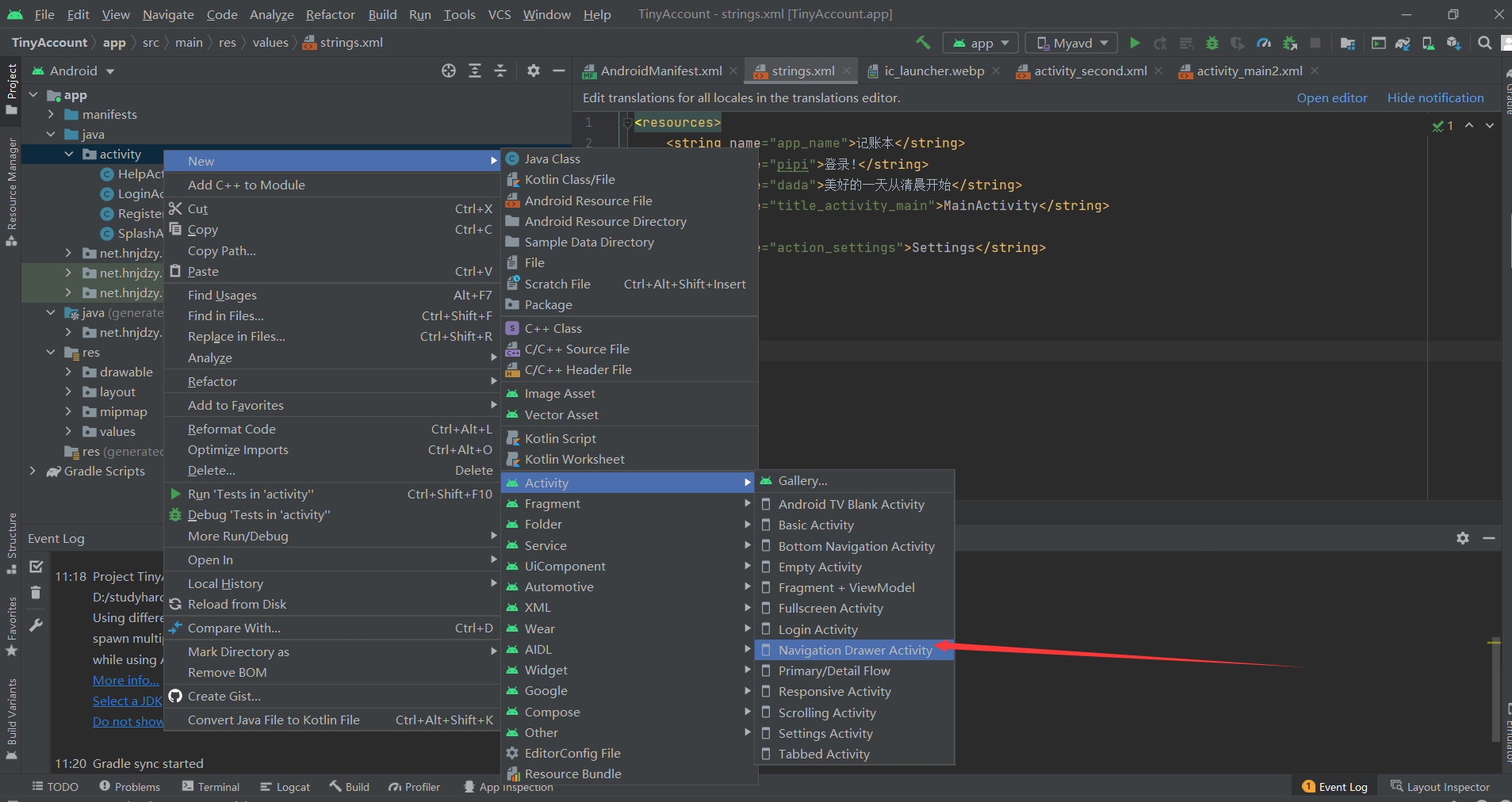Hide the Project panel with minus icon
The image size is (1512, 802).
(559, 71)
